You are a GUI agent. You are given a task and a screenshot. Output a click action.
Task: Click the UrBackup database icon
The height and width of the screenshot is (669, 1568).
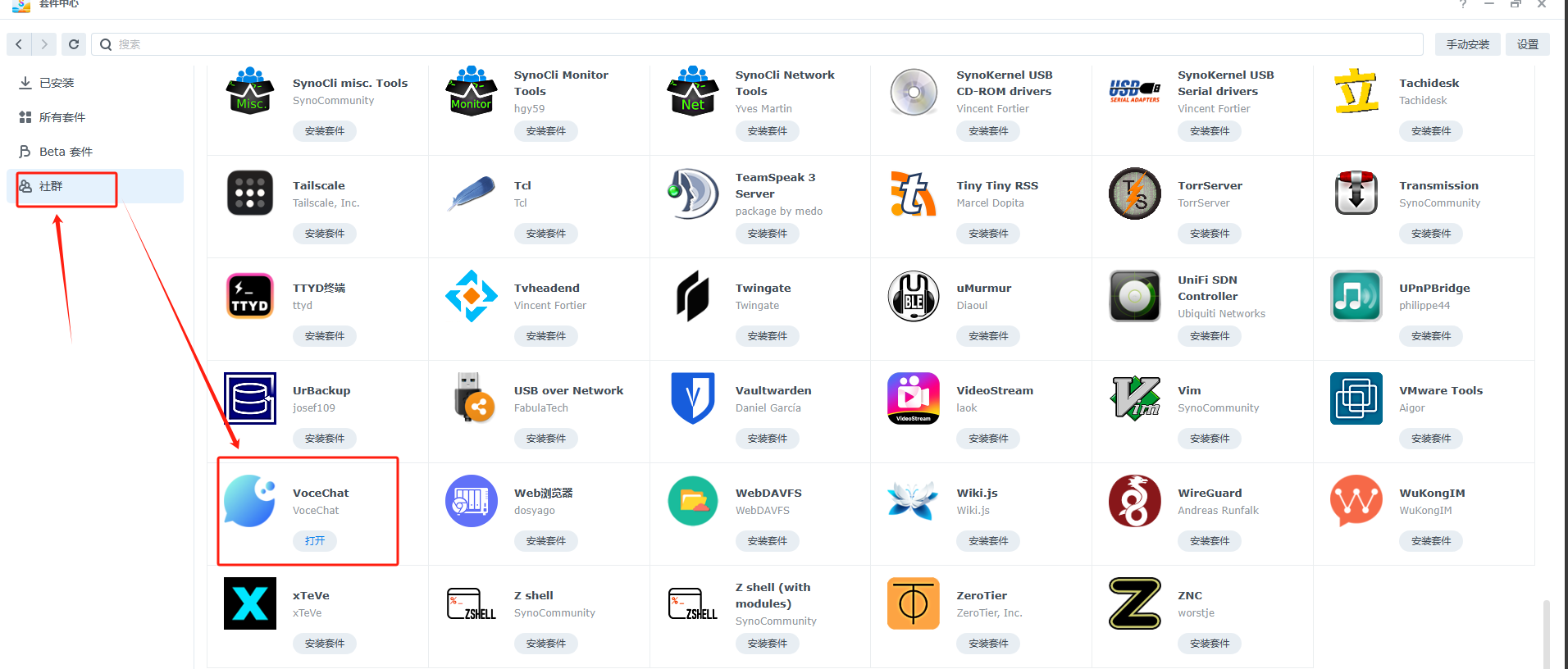(x=250, y=398)
